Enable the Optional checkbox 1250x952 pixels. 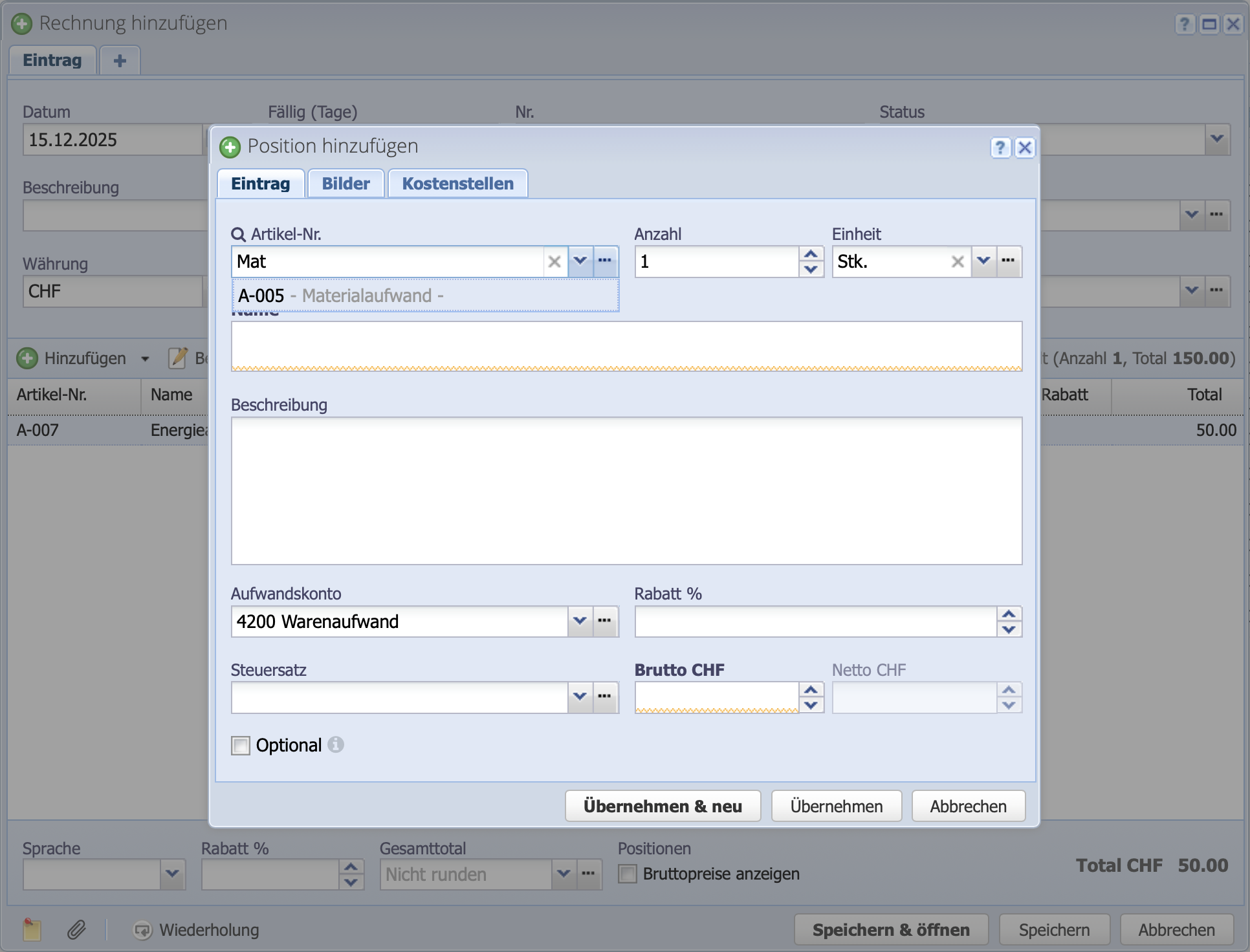pyautogui.click(x=241, y=746)
